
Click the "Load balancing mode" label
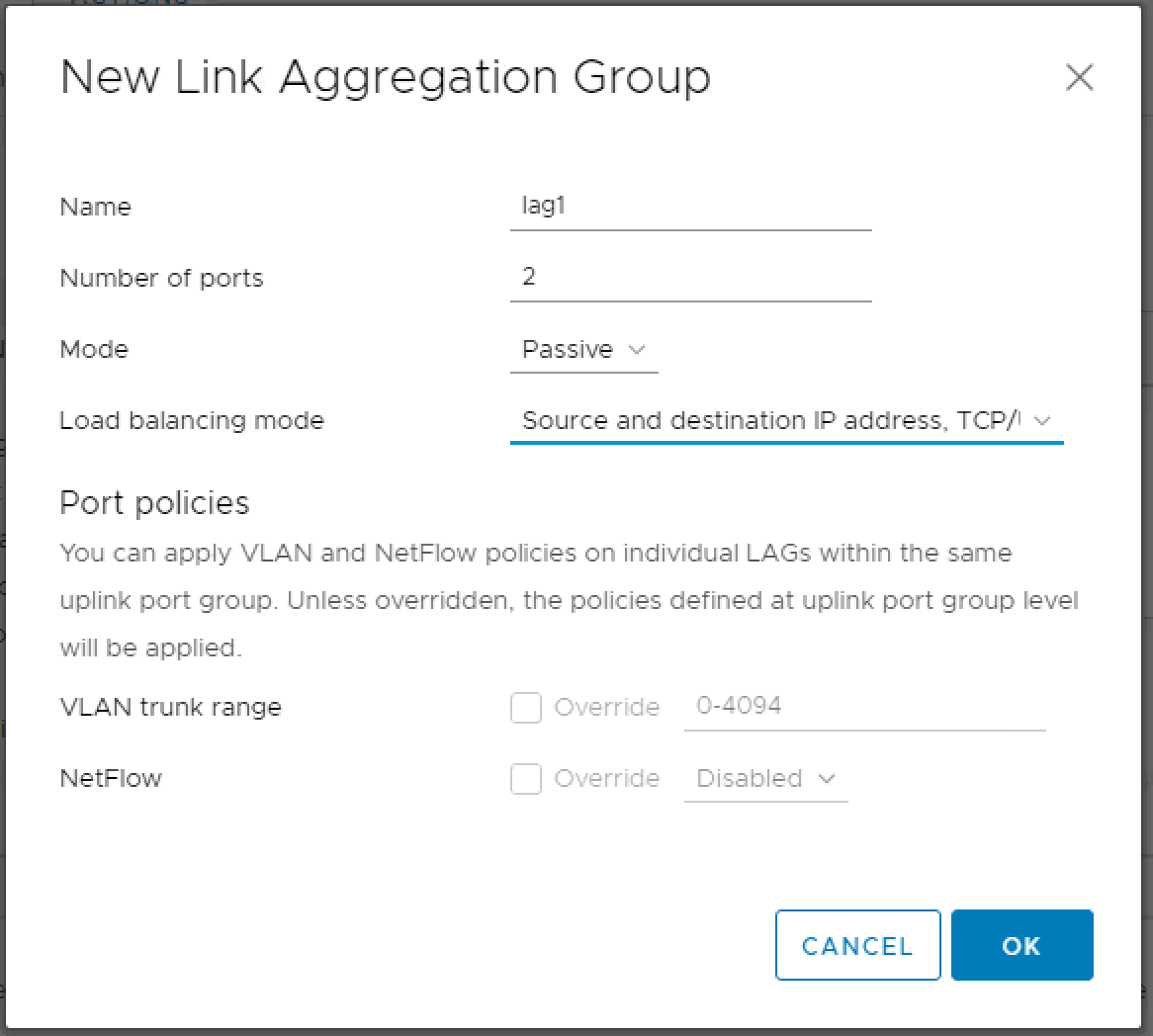coord(192,421)
